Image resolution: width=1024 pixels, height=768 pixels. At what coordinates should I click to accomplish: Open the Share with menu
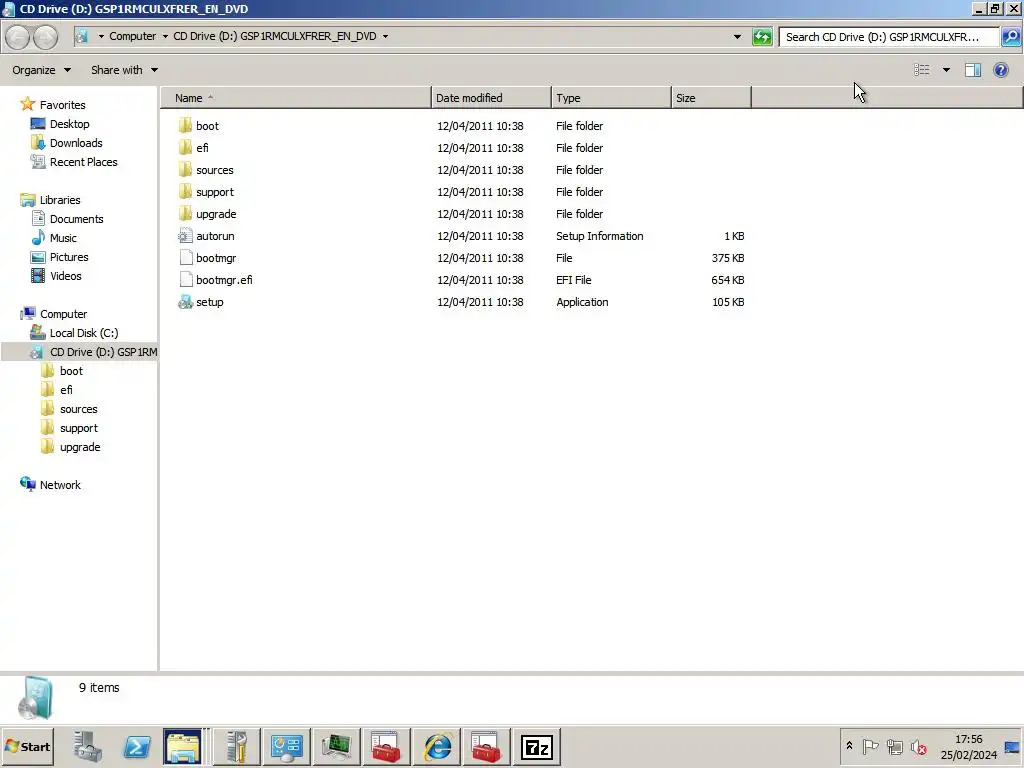tap(124, 70)
